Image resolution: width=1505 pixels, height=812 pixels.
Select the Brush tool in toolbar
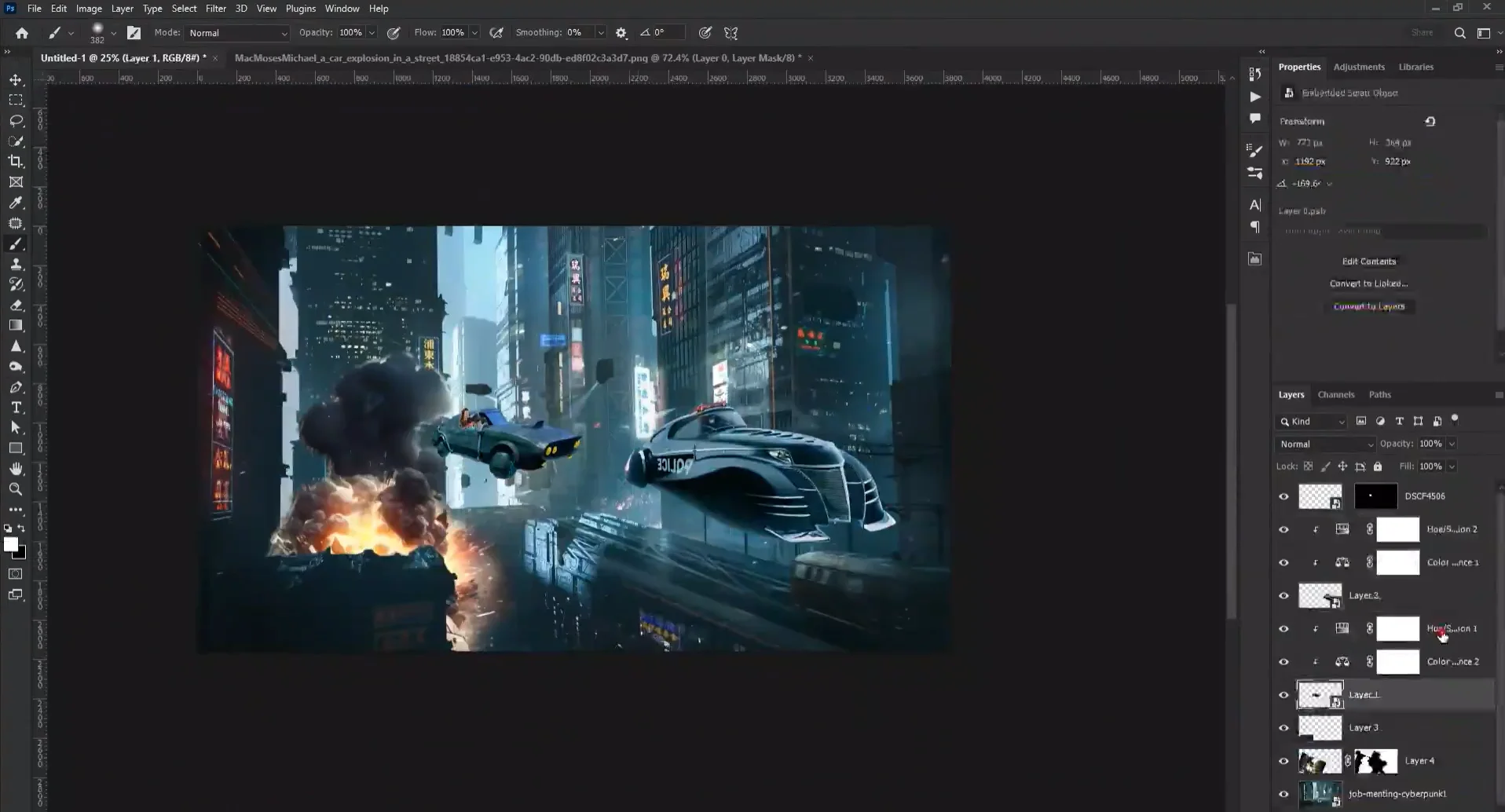click(16, 244)
